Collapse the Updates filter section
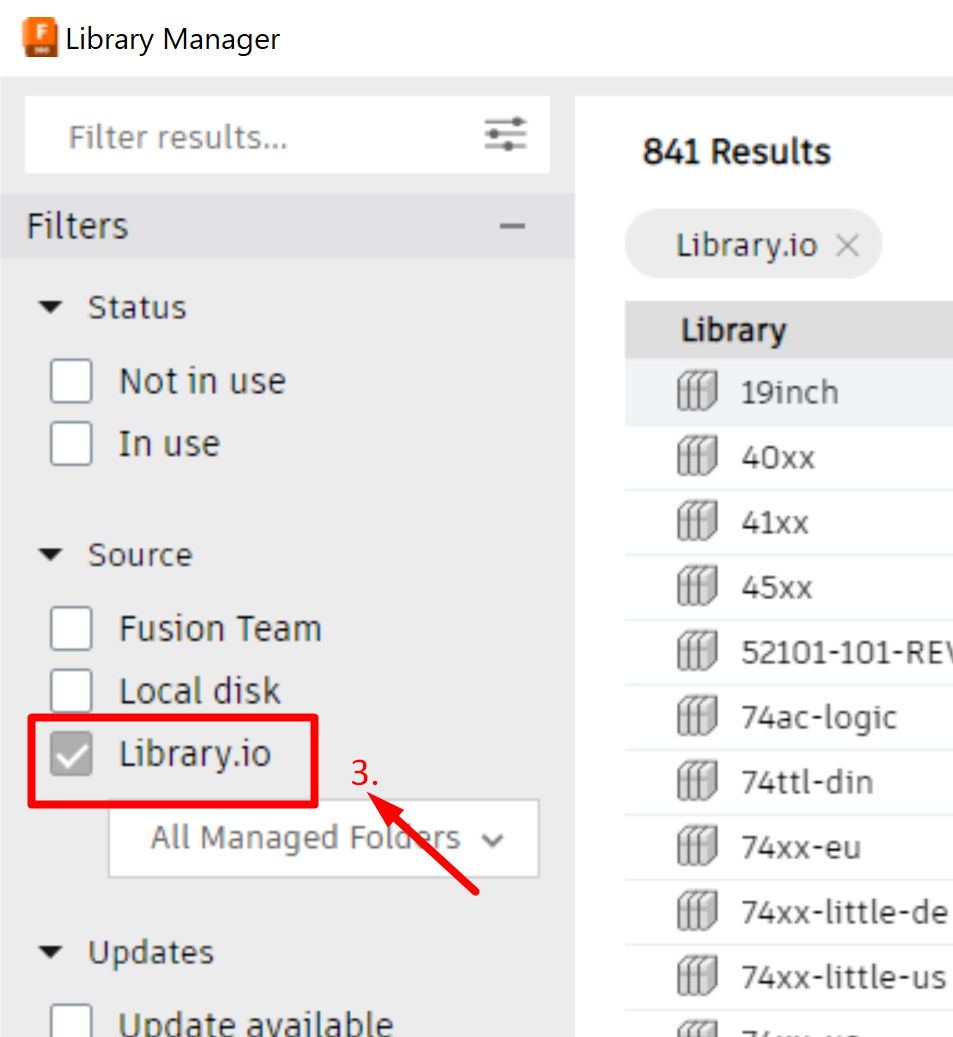Viewport: 953px width, 1037px height. click(51, 952)
